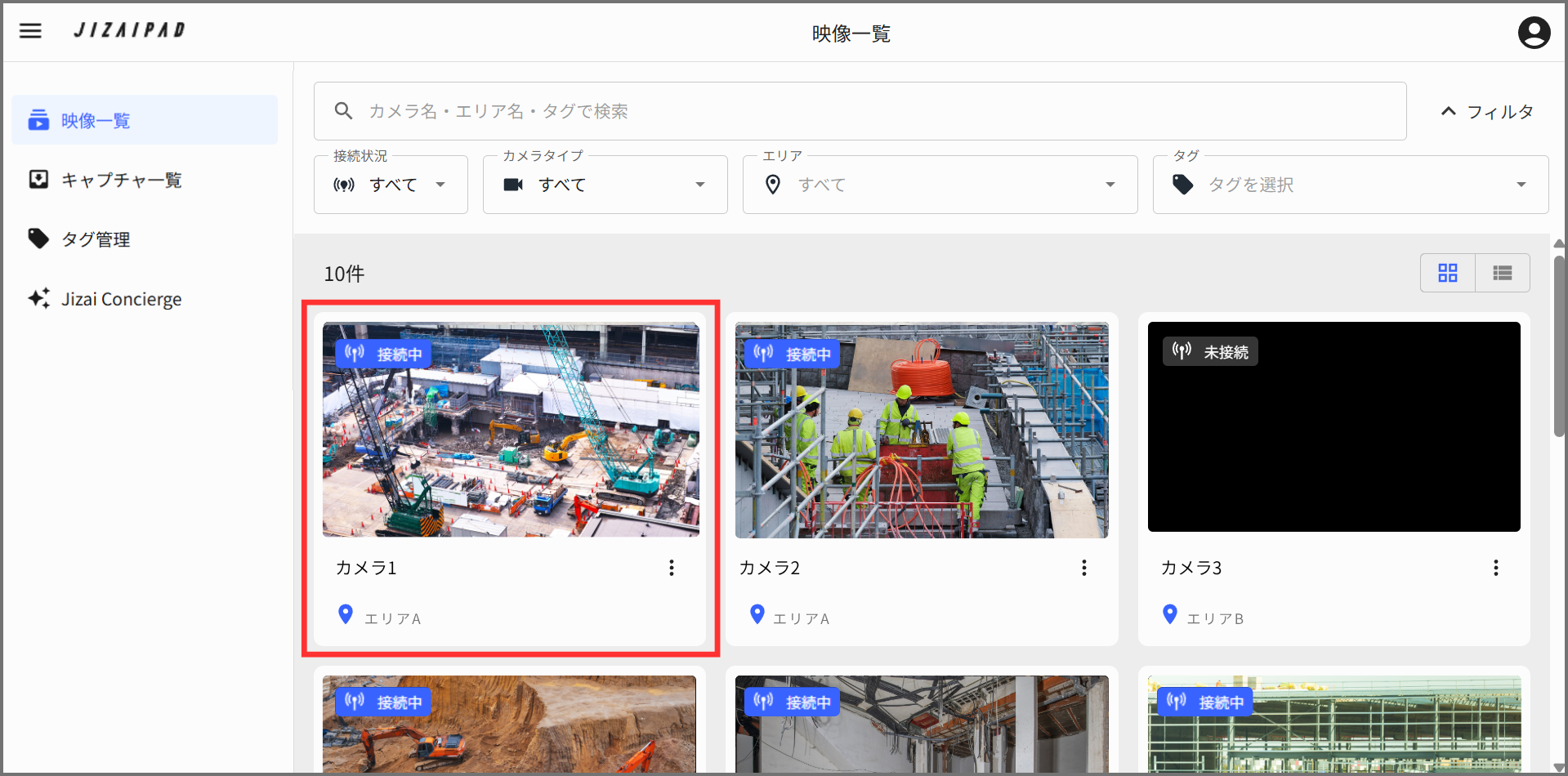Click the 映像一覧 page title
Image resolution: width=1568 pixels, height=776 pixels.
click(x=851, y=33)
